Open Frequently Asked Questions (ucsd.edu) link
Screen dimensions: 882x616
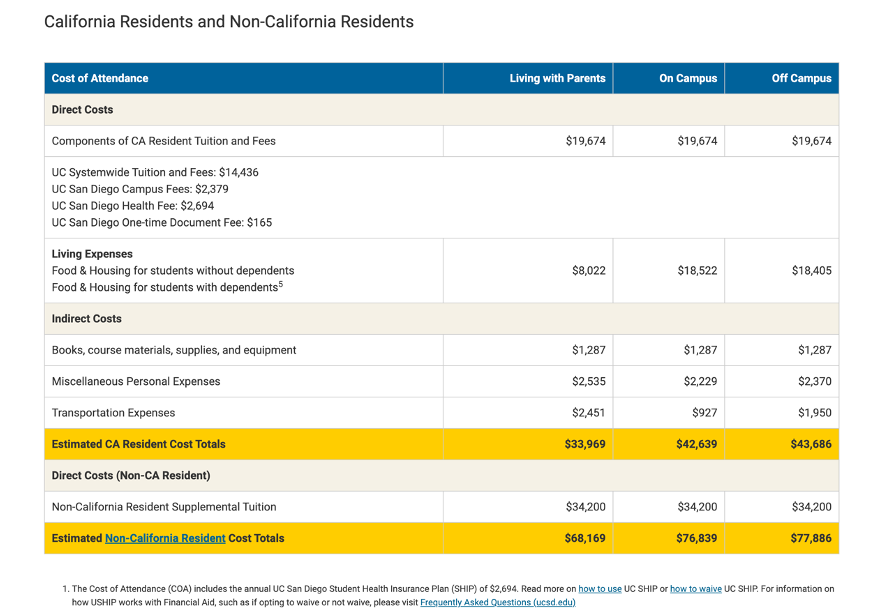(497, 602)
